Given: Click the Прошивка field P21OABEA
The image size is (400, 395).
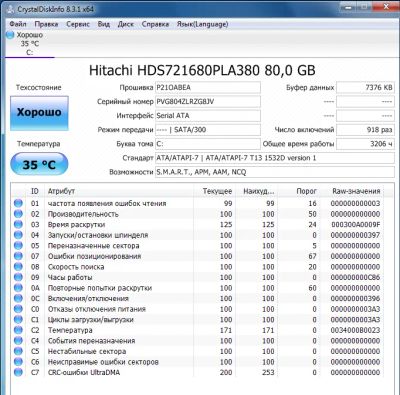Looking at the screenshot, I should click(x=208, y=88).
